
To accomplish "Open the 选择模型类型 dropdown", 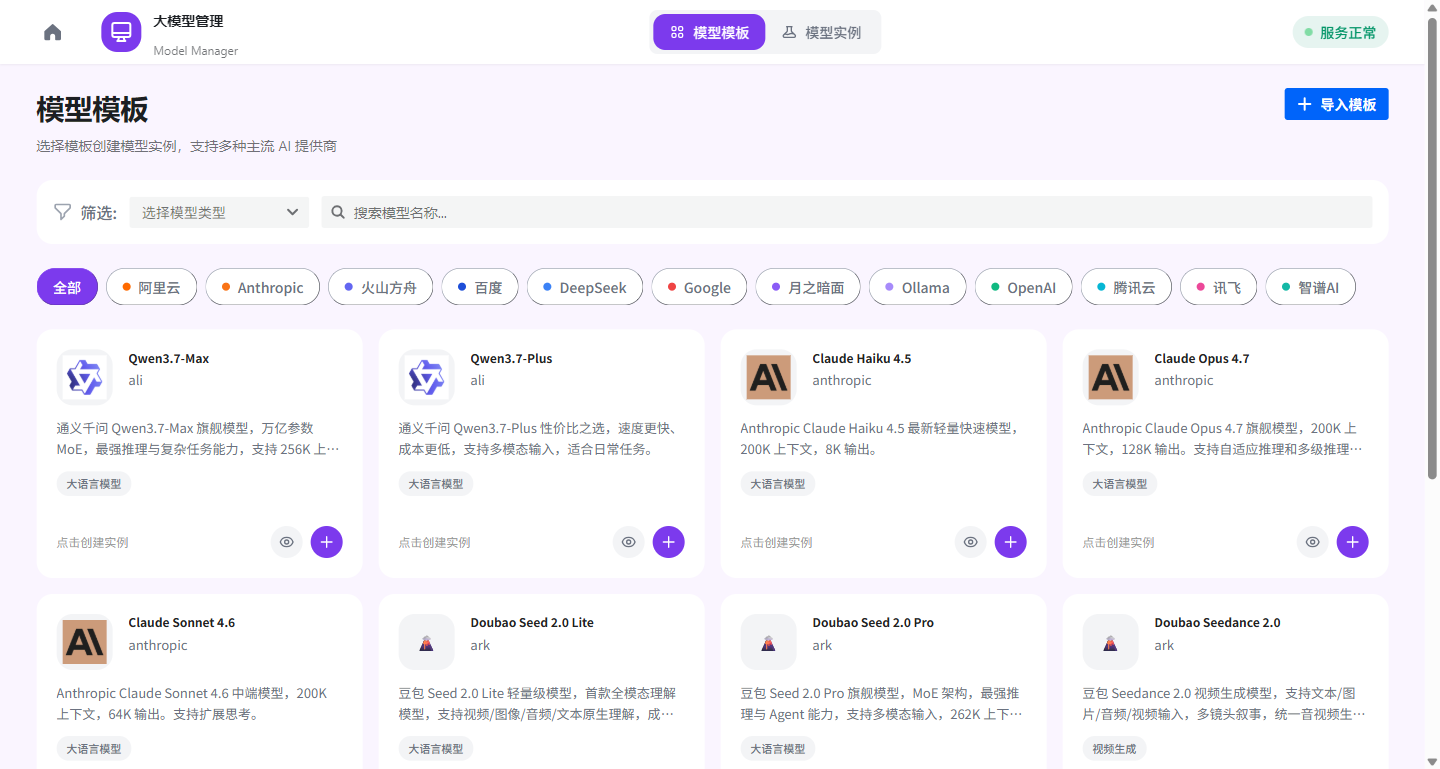I will [x=219, y=212].
